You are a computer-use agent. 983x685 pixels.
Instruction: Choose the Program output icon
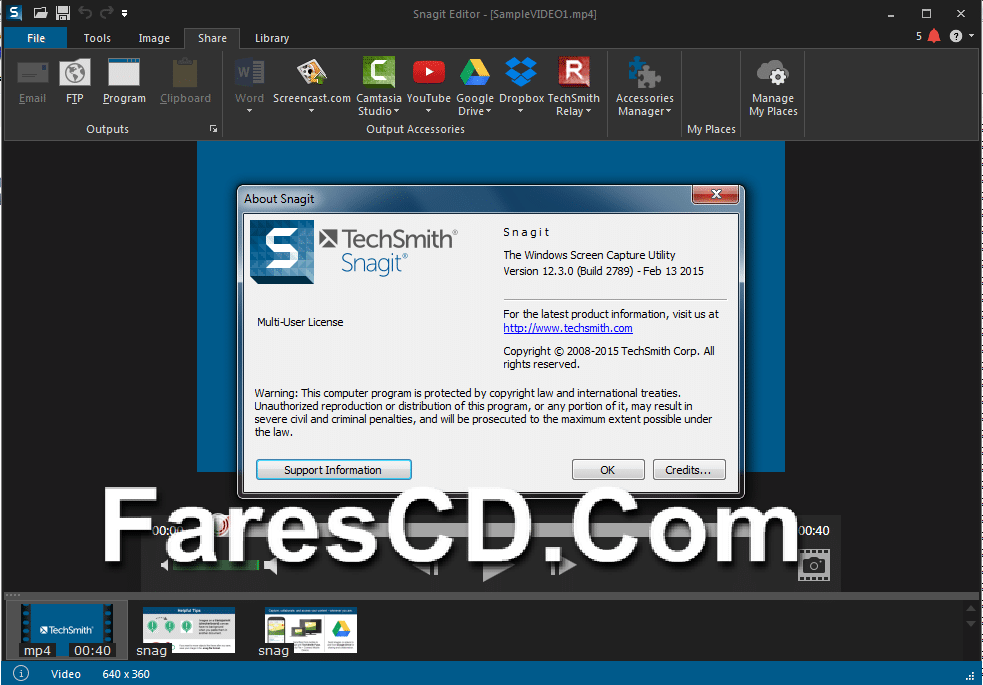pyautogui.click(x=124, y=73)
